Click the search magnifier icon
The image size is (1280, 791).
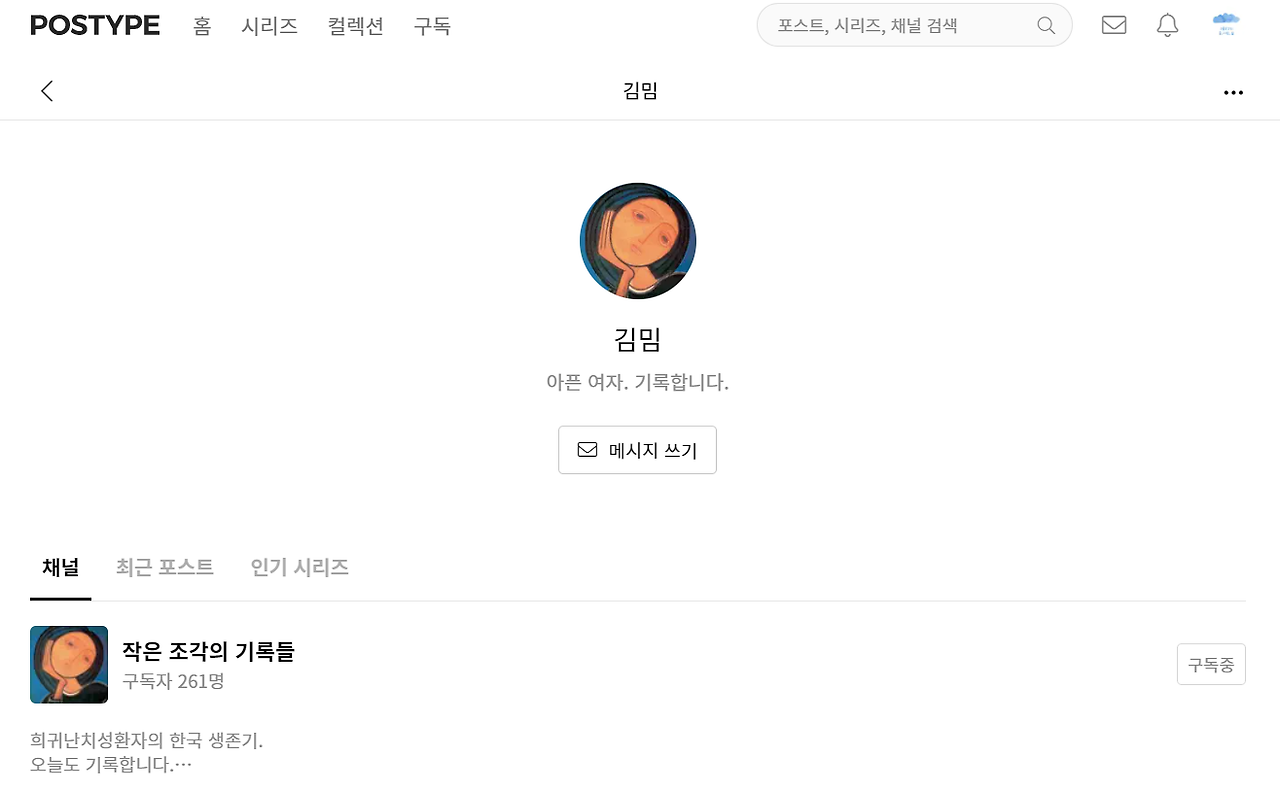click(x=1045, y=25)
